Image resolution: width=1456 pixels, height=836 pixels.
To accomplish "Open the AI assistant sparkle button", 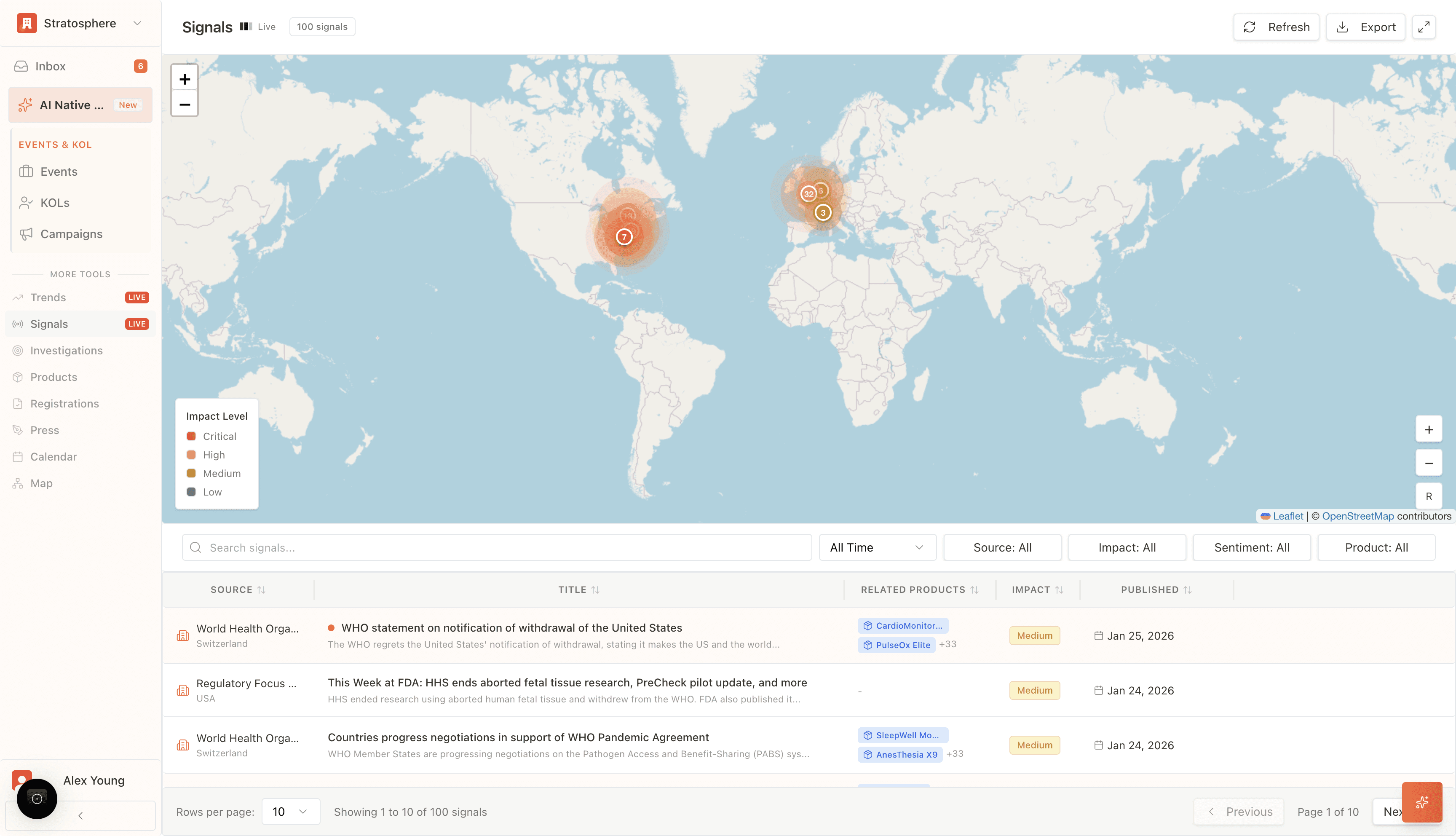I will click(x=1421, y=802).
